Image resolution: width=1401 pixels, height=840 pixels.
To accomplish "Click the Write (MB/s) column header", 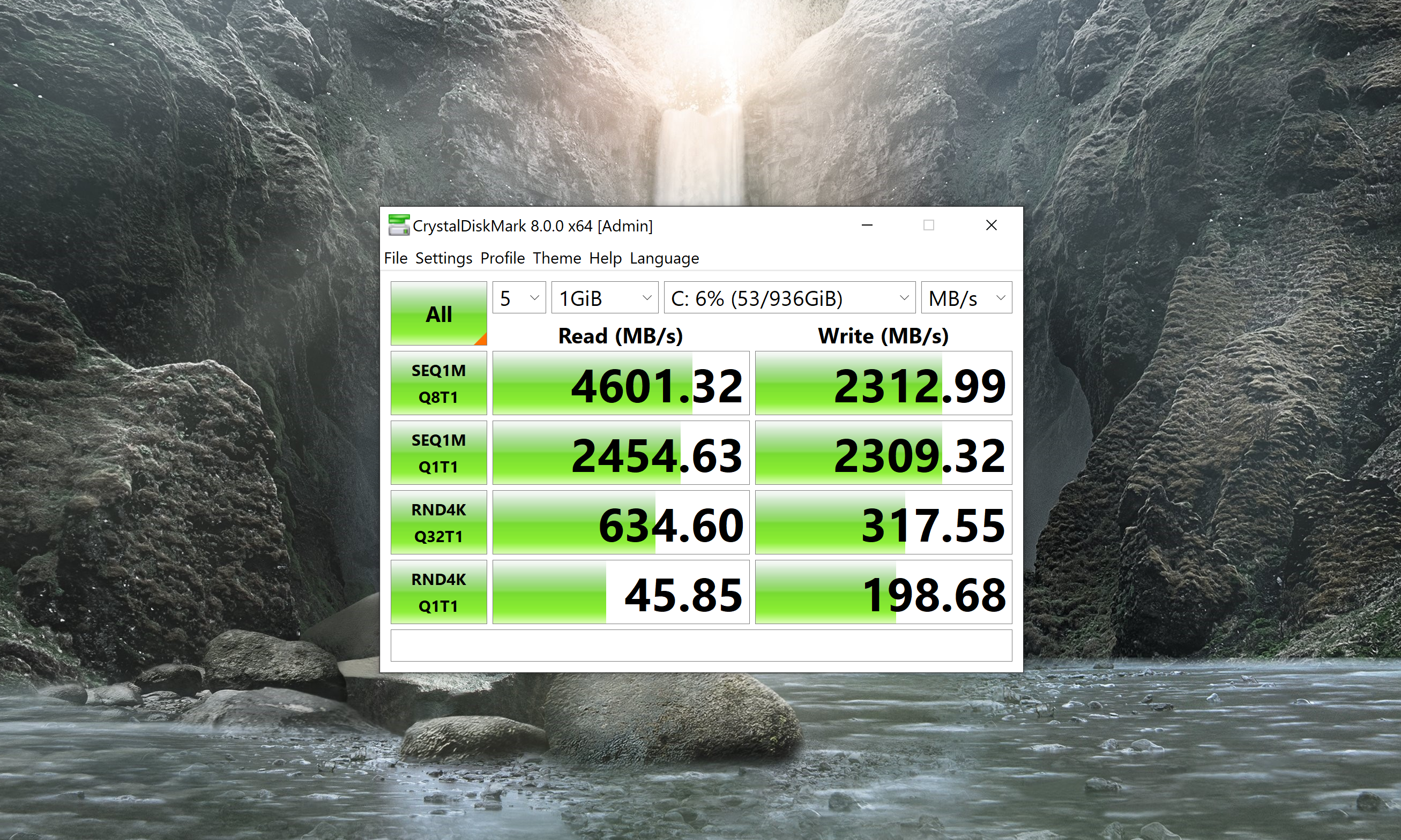I will [883, 336].
